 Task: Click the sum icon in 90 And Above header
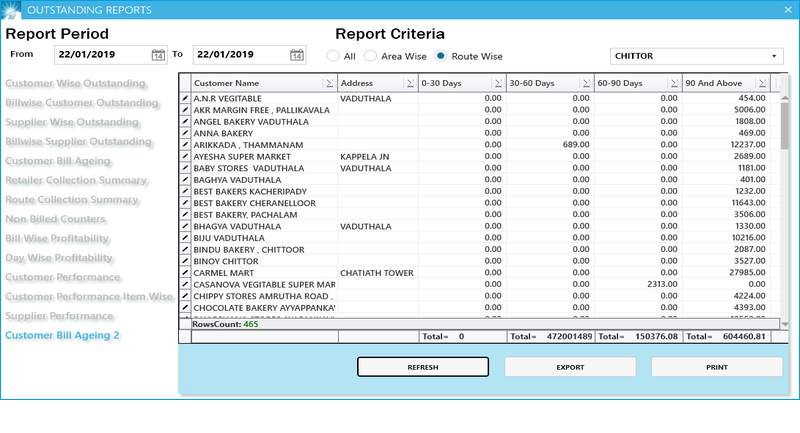coord(762,83)
